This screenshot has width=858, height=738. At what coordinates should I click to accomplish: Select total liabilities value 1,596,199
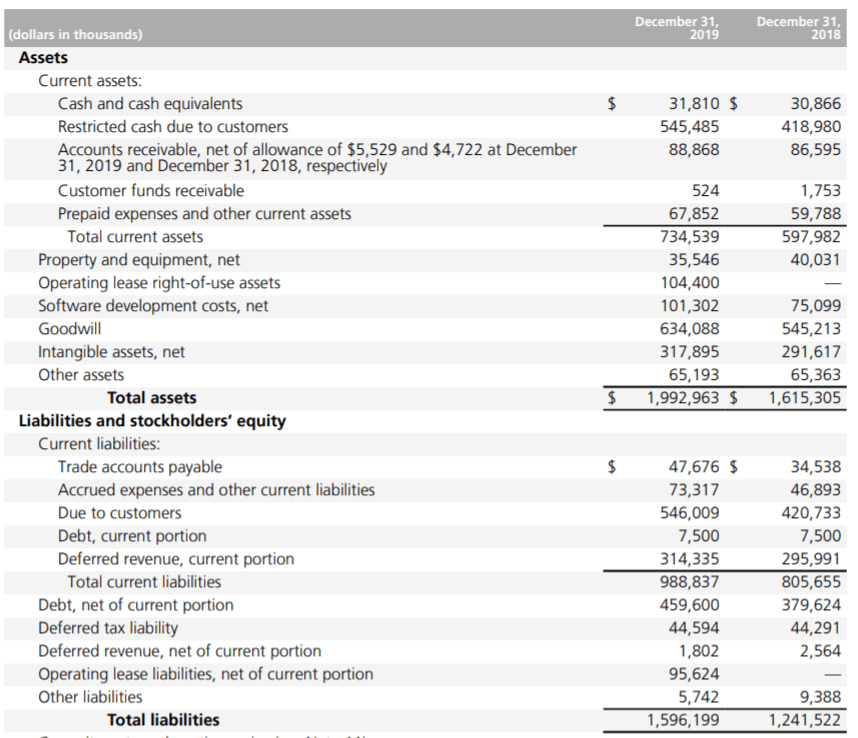683,720
